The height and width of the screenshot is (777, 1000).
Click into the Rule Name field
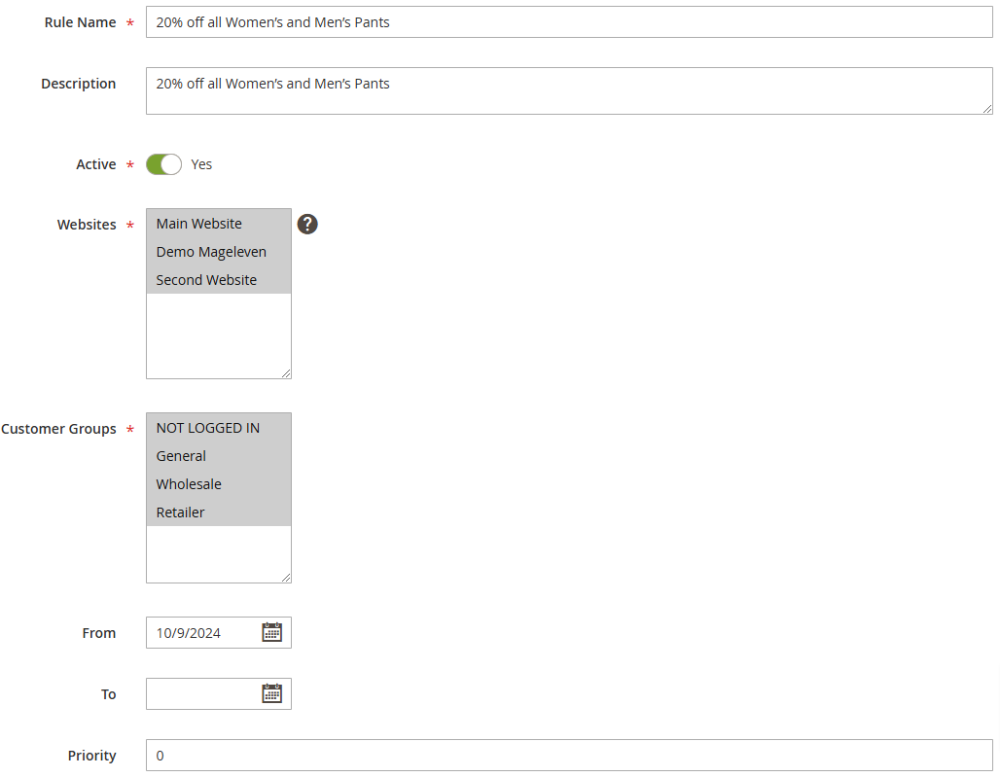click(568, 22)
